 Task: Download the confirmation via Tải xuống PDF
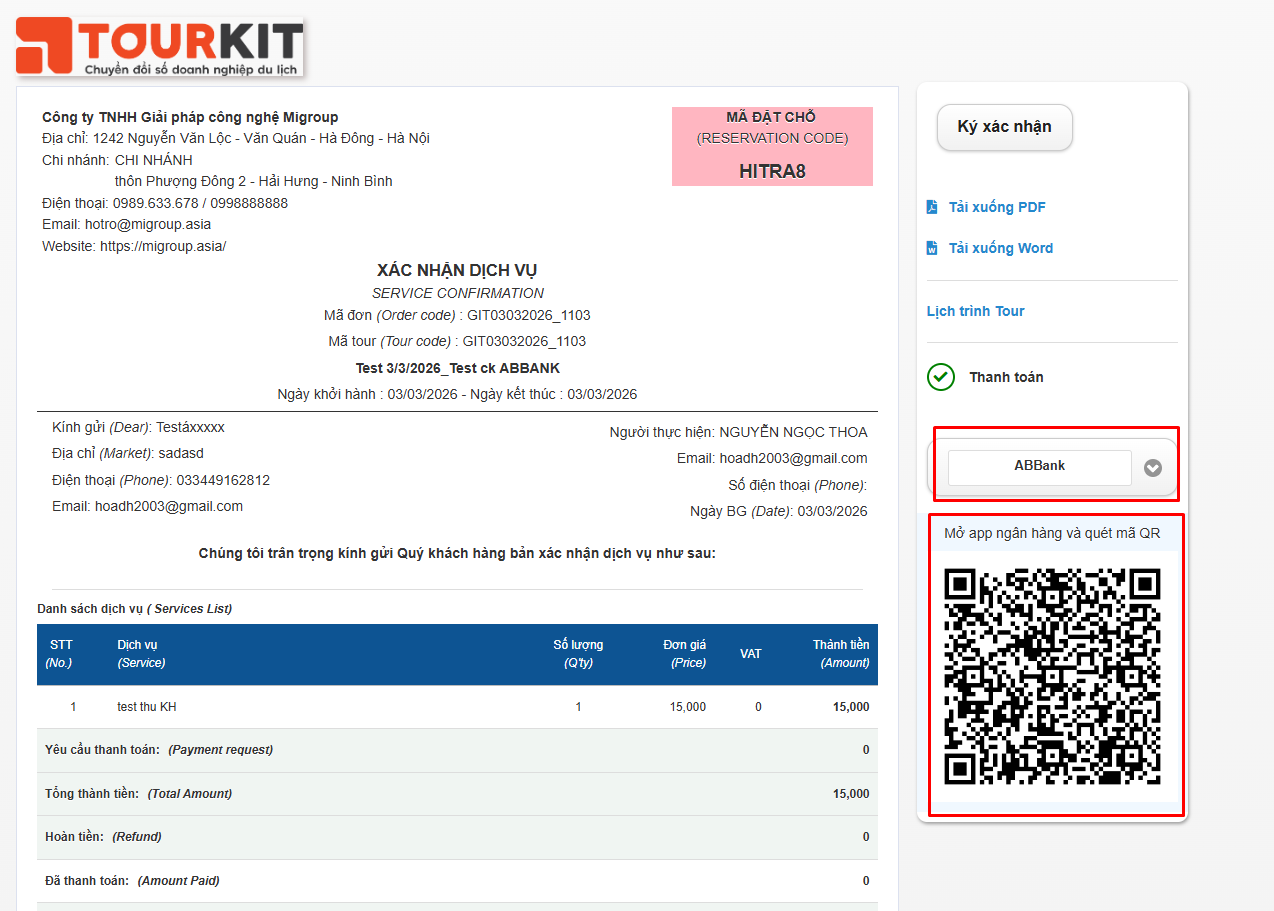[996, 207]
